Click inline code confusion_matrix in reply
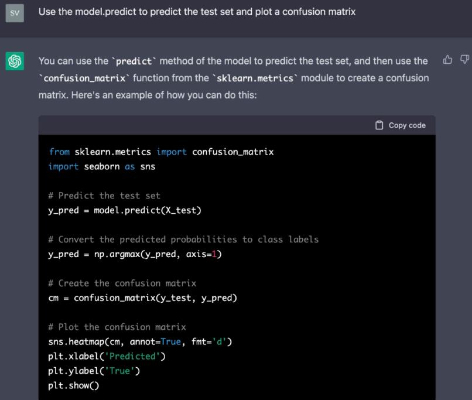 [84, 78]
